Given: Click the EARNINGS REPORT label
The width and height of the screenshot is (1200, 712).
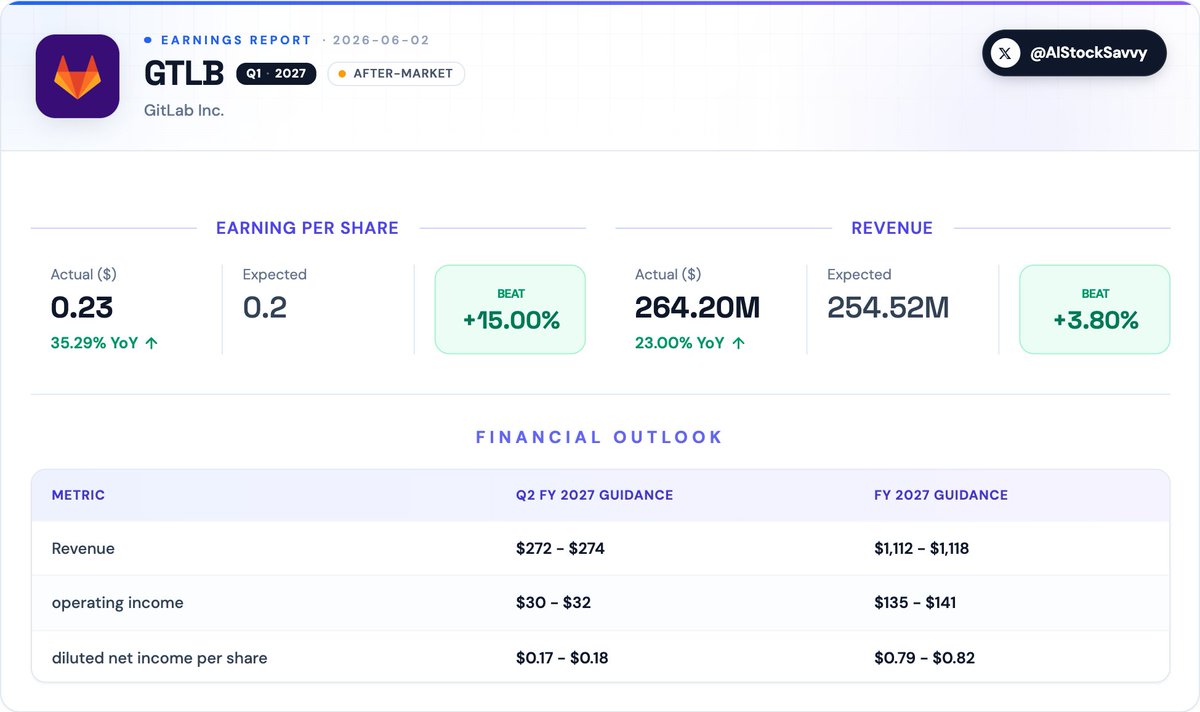Looking at the screenshot, I should point(236,40).
